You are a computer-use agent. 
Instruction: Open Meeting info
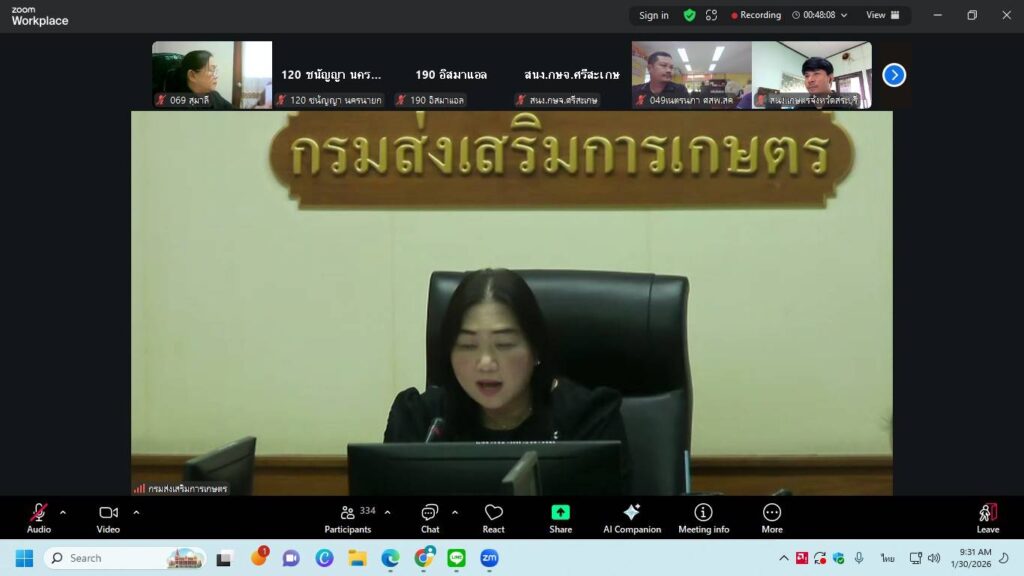pos(703,517)
